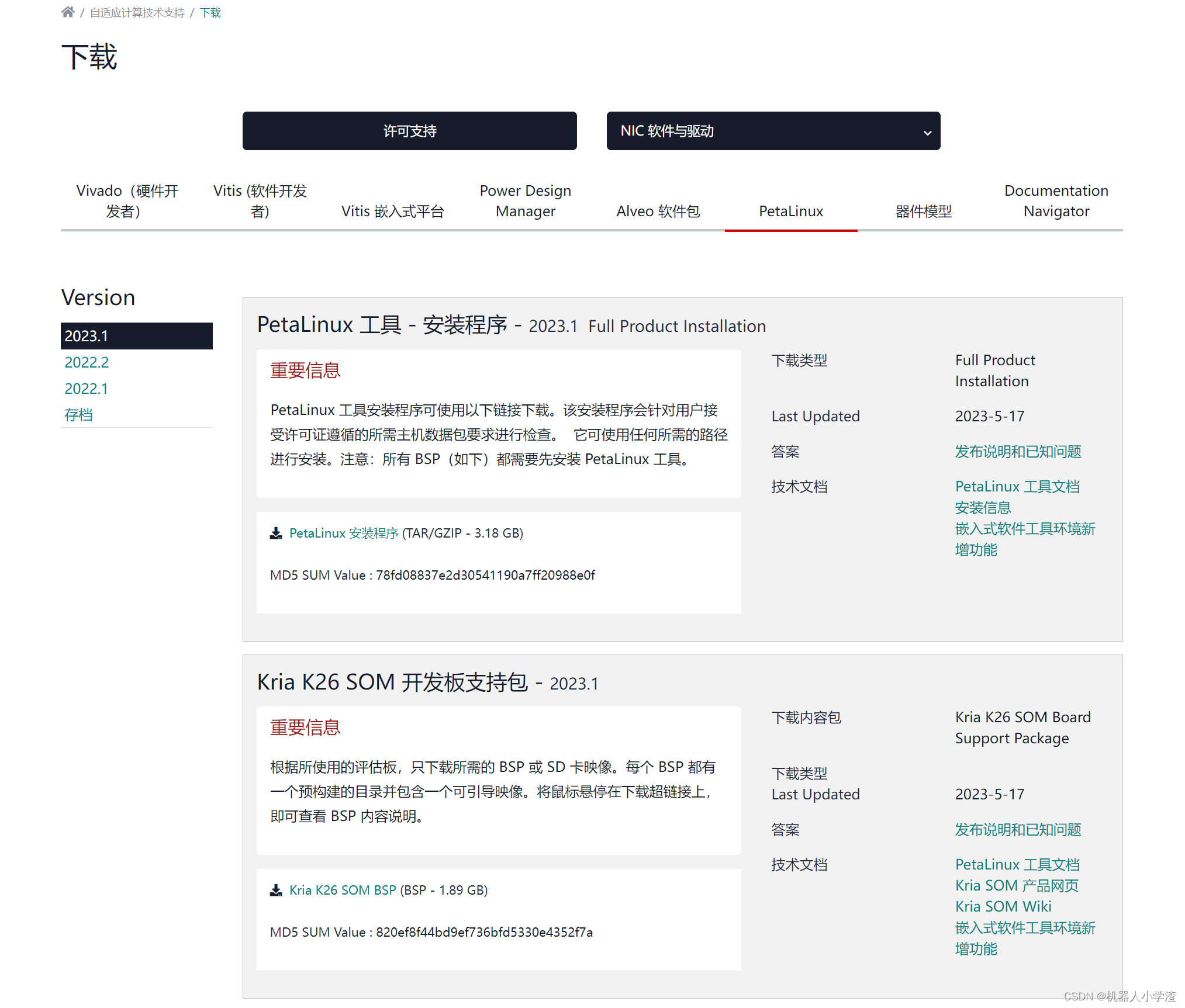Switch to the Vitis 嵌入式平台 tab
Image resolution: width=1185 pixels, height=1008 pixels.
393,211
